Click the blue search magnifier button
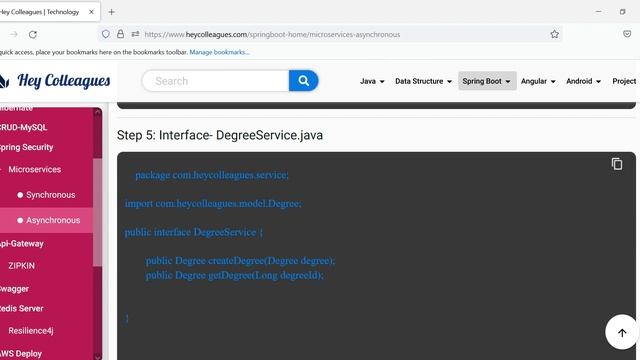 (303, 81)
